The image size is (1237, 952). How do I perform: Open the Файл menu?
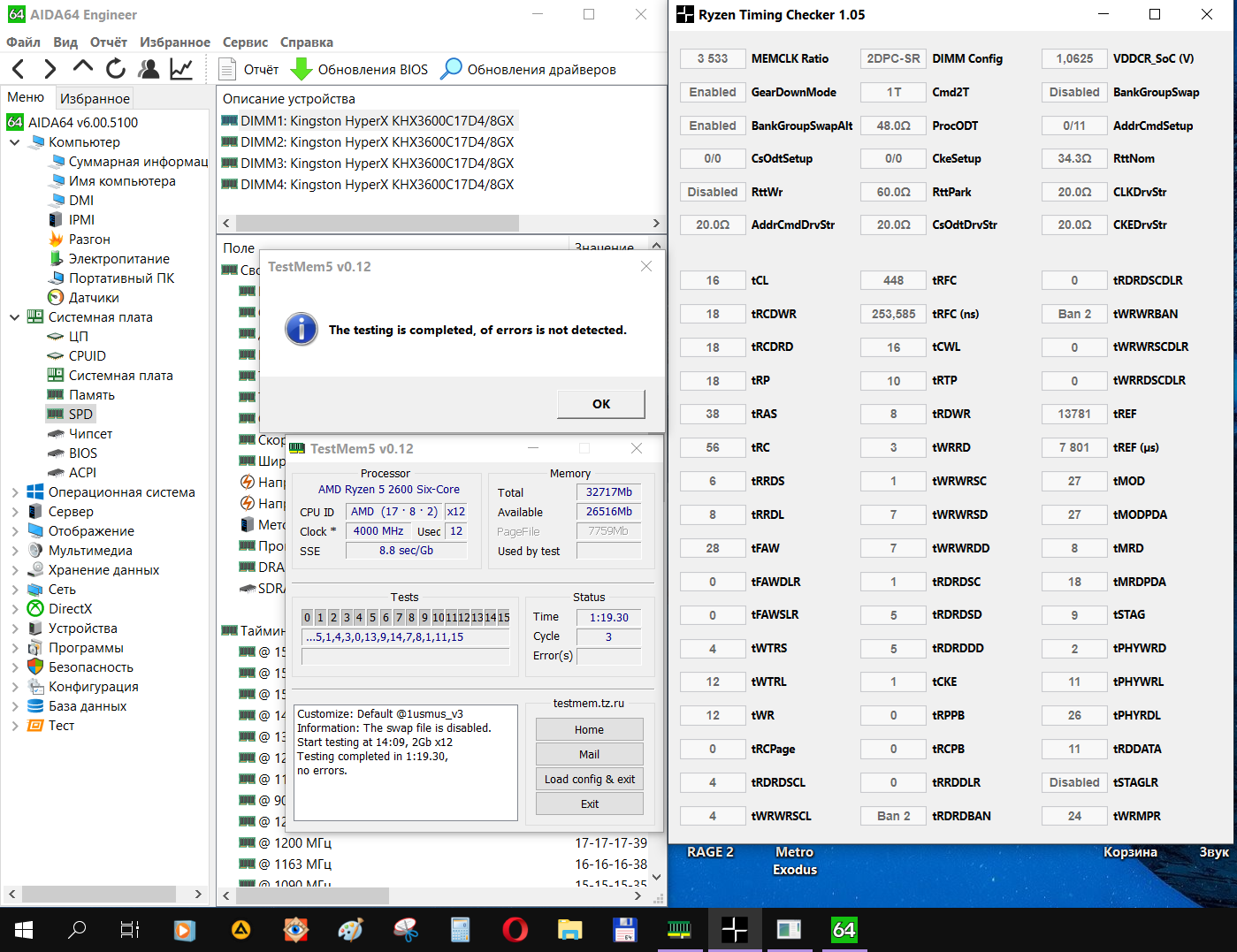point(23,42)
